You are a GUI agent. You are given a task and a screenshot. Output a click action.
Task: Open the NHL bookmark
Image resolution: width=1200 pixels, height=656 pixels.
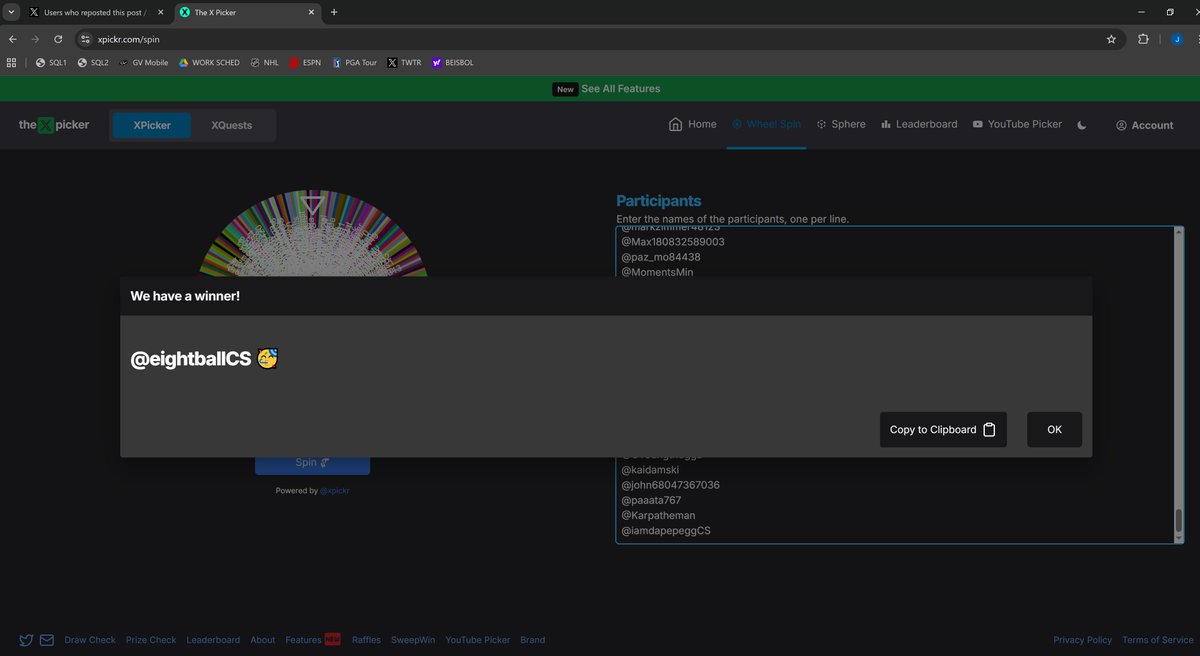pos(265,62)
